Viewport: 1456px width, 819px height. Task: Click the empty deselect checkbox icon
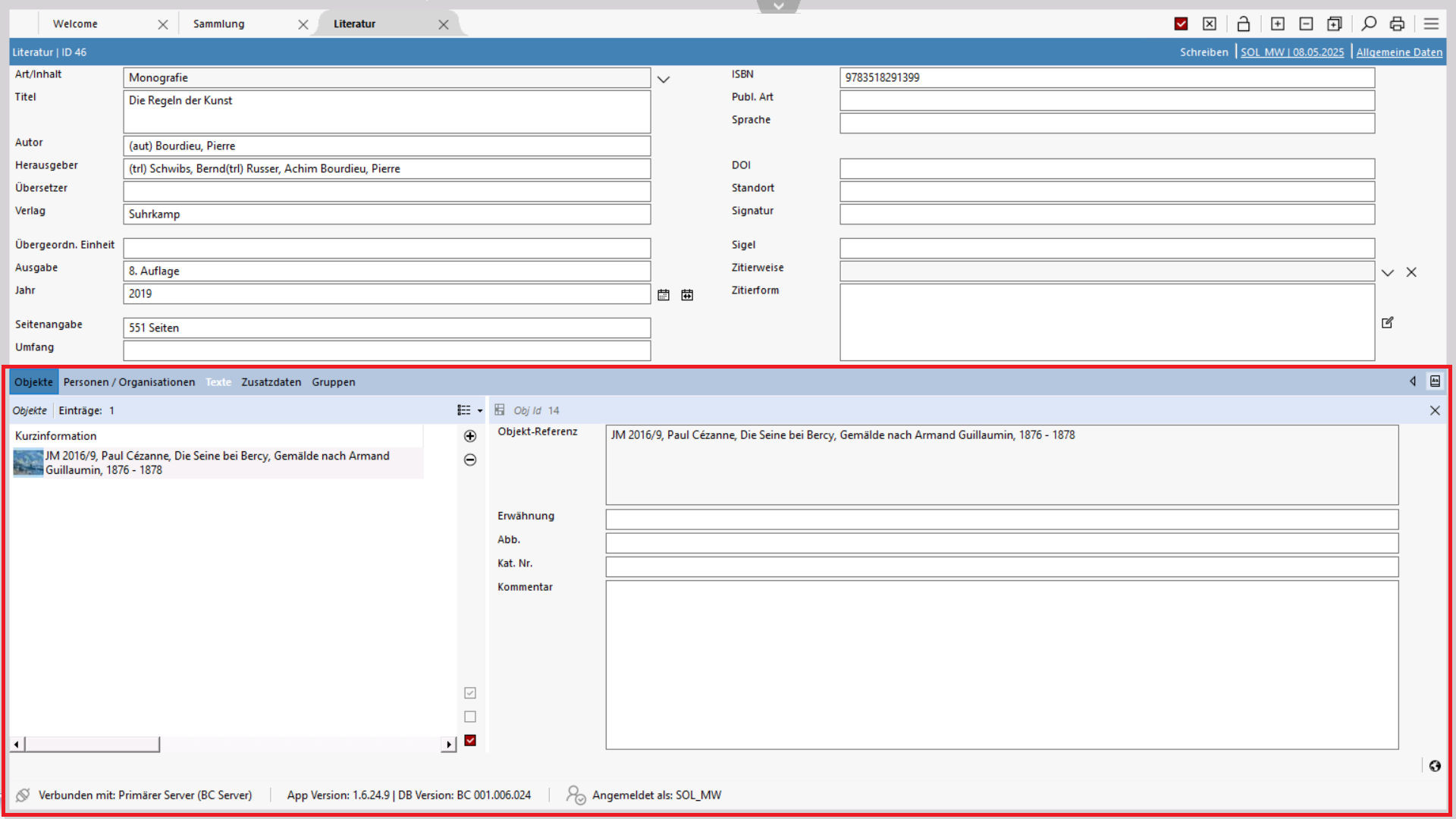point(470,717)
